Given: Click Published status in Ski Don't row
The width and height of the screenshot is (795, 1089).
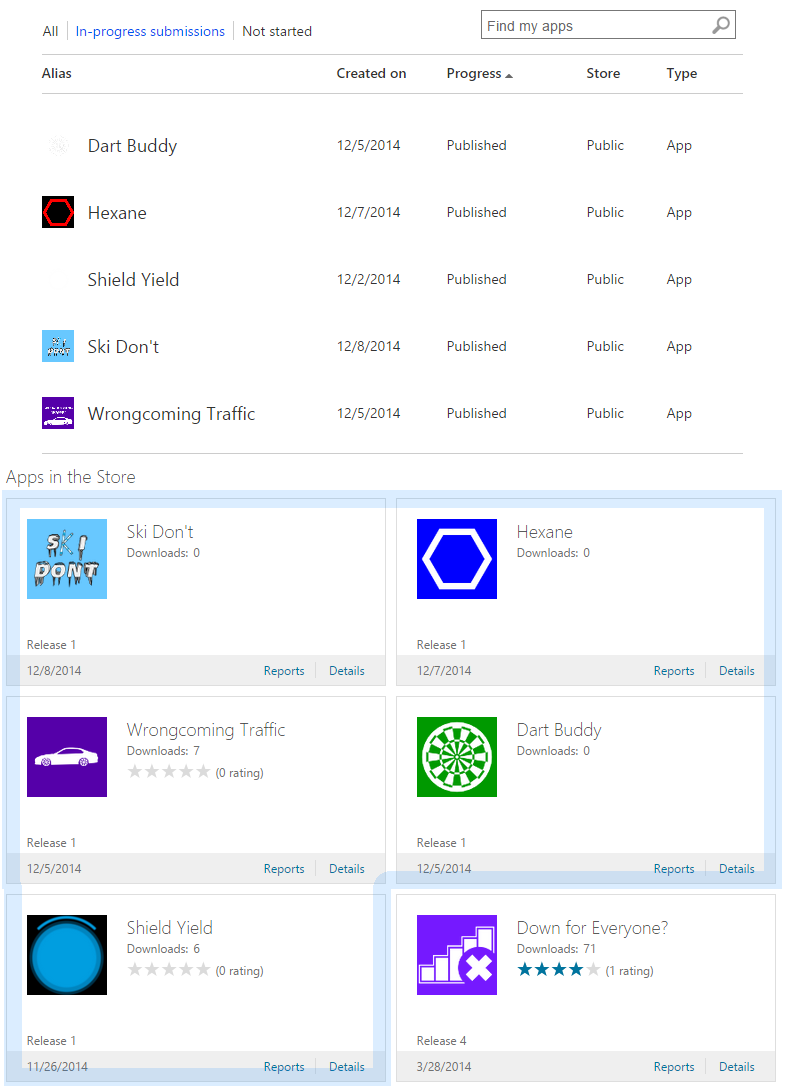Looking at the screenshot, I should coord(476,347).
